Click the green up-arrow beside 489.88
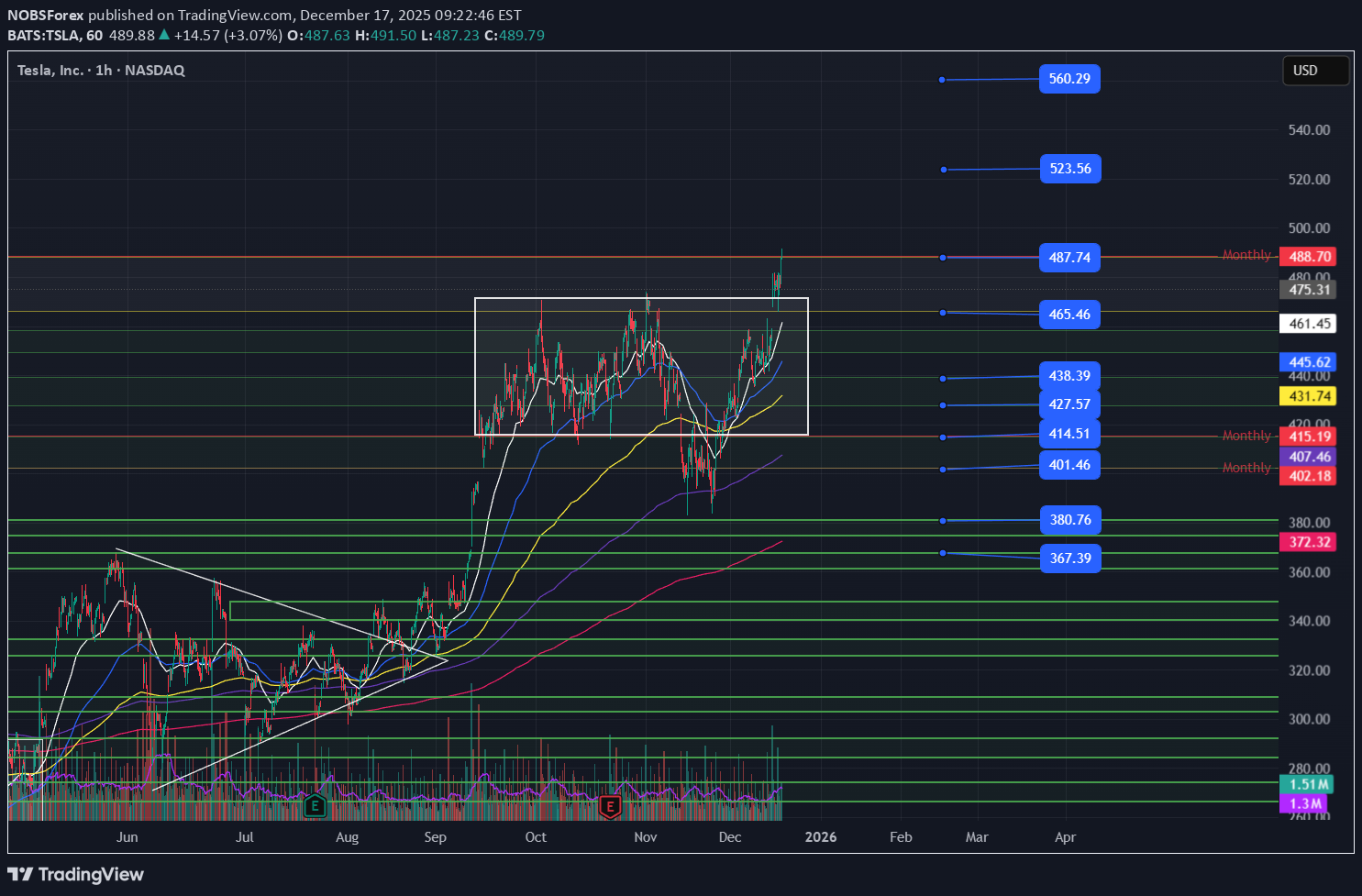The image size is (1362, 896). pos(164,35)
